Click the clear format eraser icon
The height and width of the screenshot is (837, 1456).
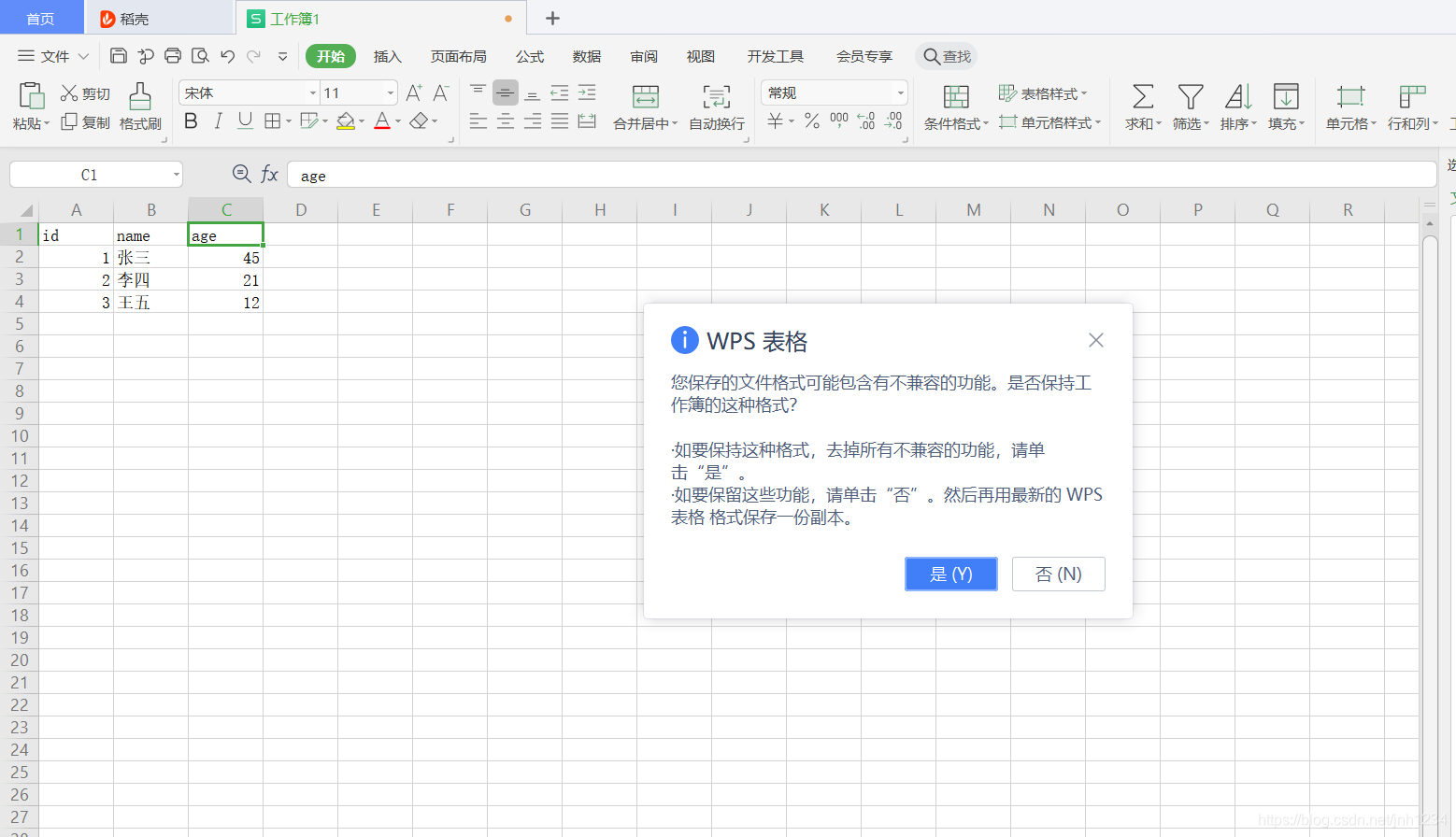pos(419,121)
